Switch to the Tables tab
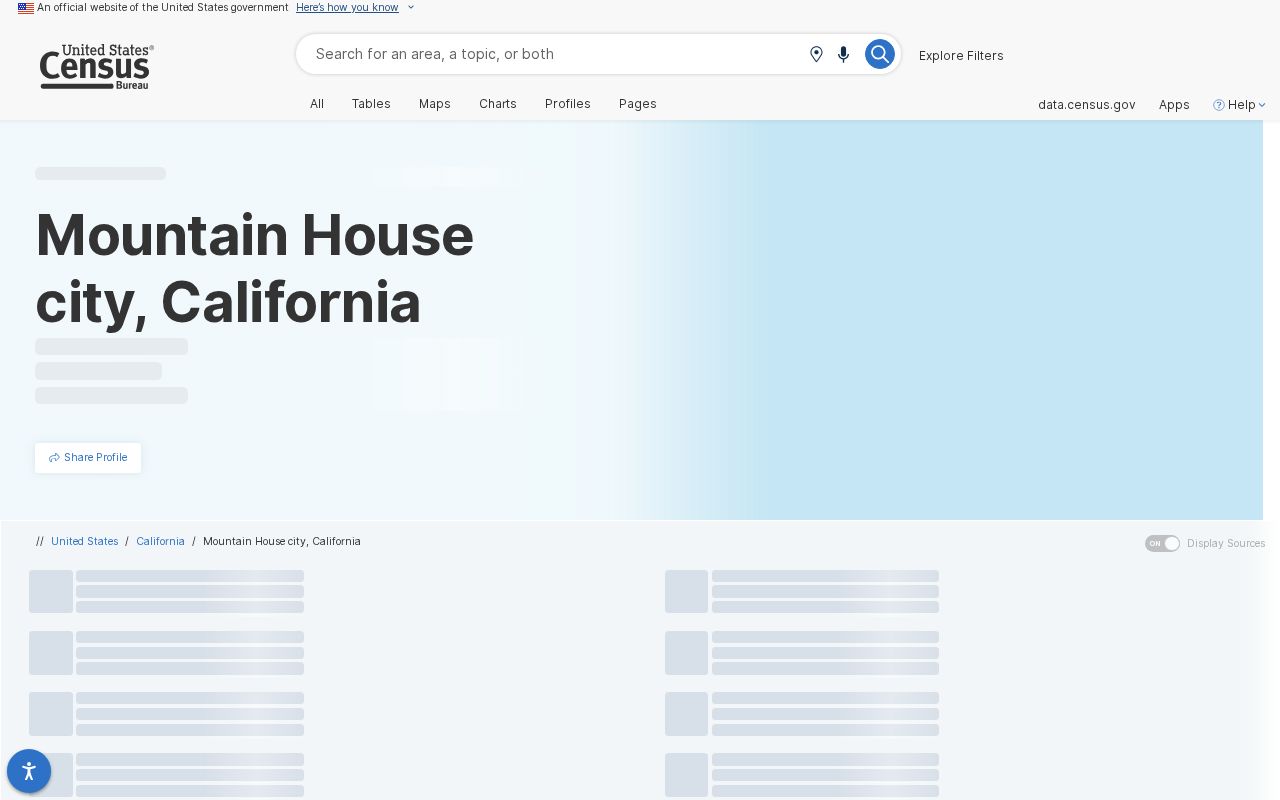1280x800 pixels. tap(371, 104)
